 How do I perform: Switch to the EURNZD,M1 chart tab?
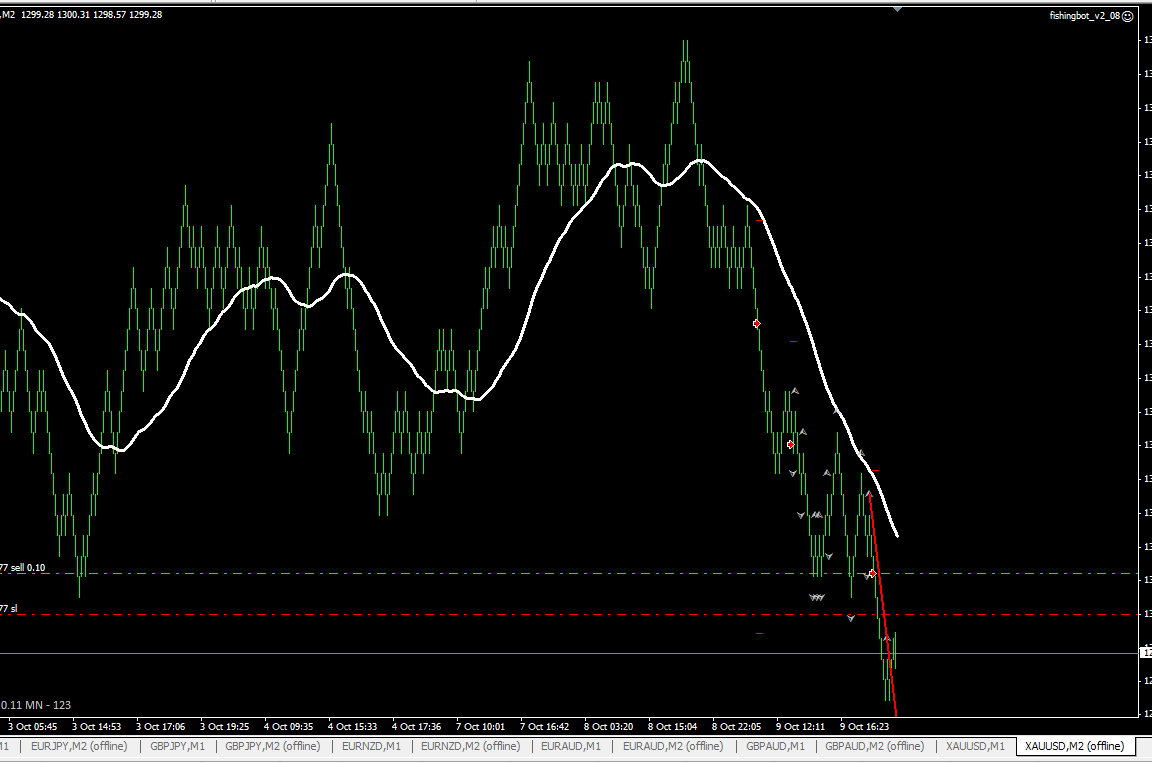[371, 746]
